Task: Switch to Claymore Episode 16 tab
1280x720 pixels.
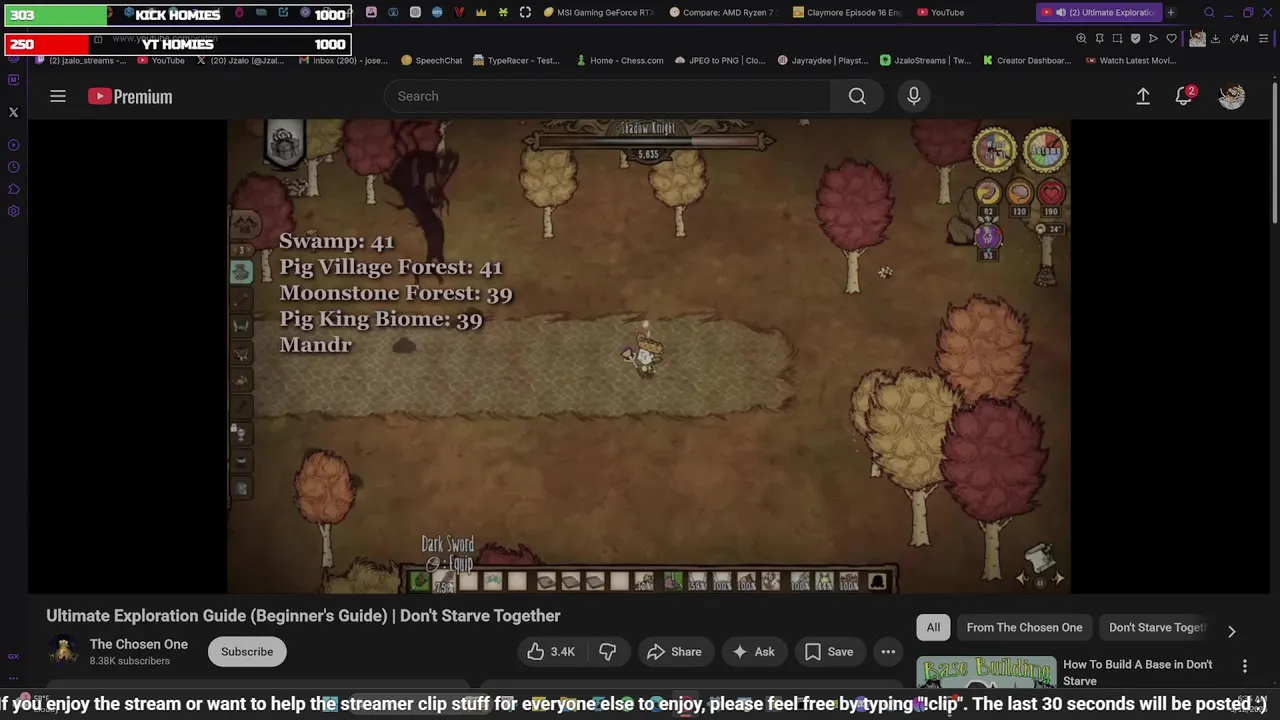Action: point(847,13)
